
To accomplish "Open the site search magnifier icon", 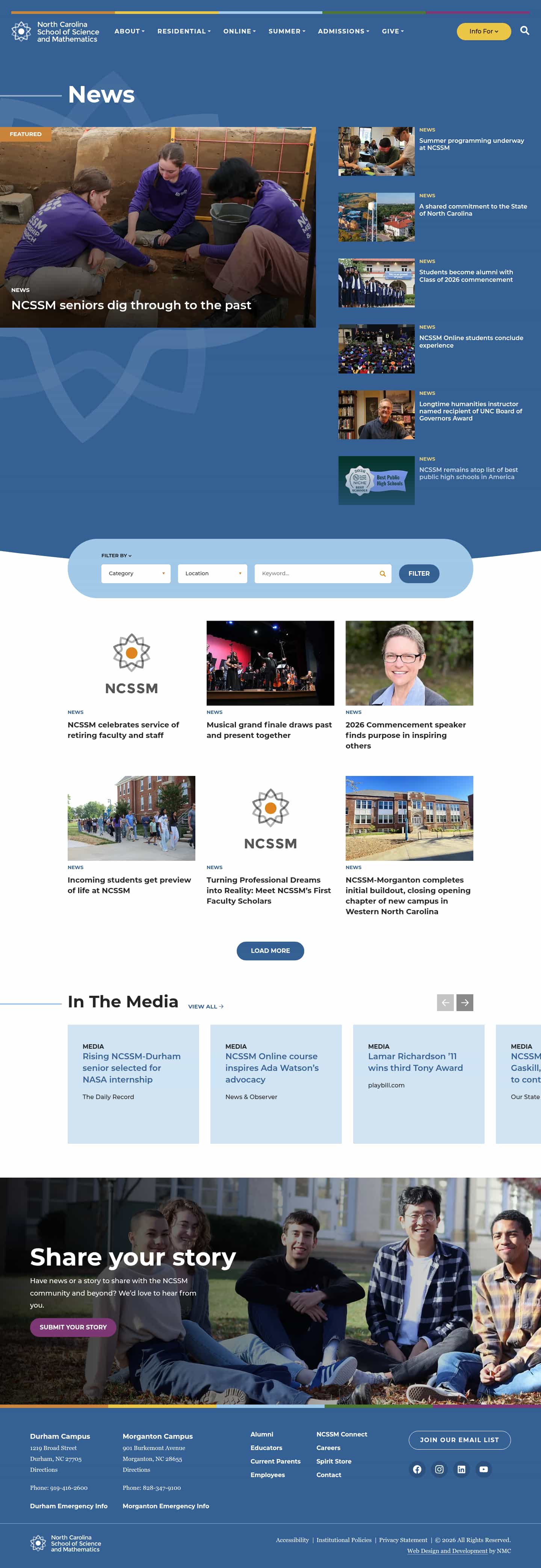I will click(x=524, y=30).
